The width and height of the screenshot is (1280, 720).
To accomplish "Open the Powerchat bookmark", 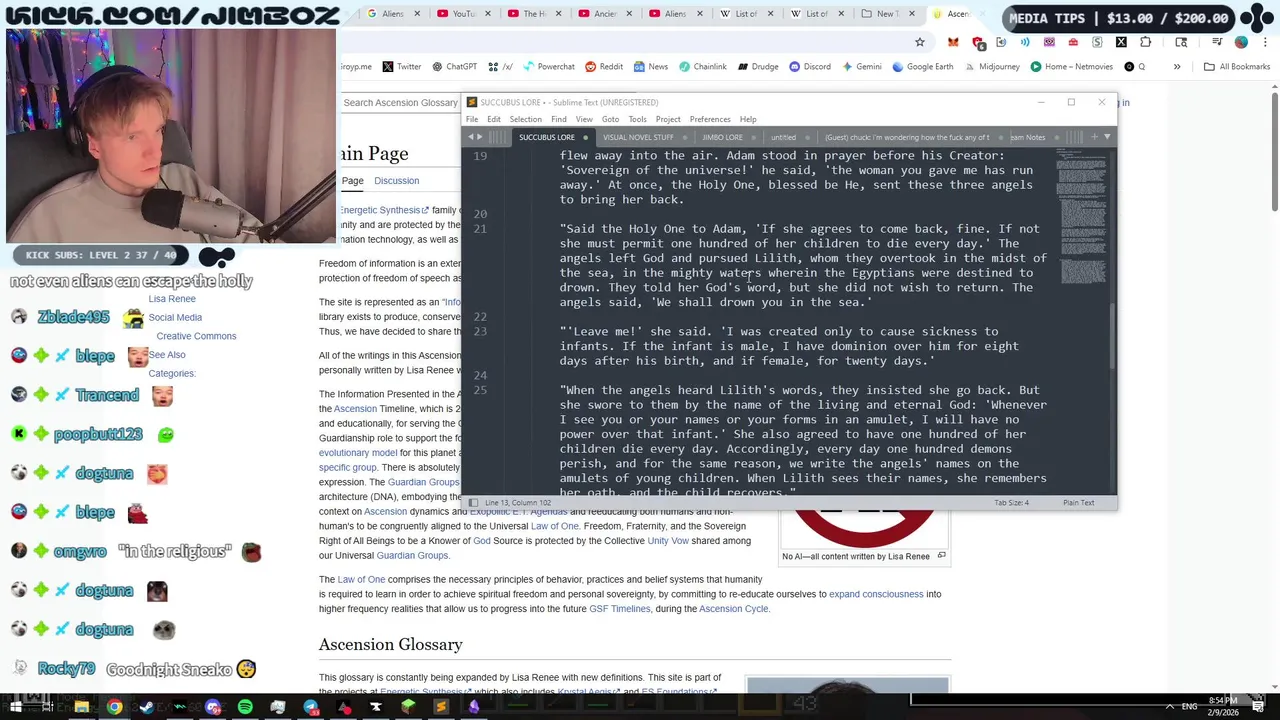I will [548, 67].
